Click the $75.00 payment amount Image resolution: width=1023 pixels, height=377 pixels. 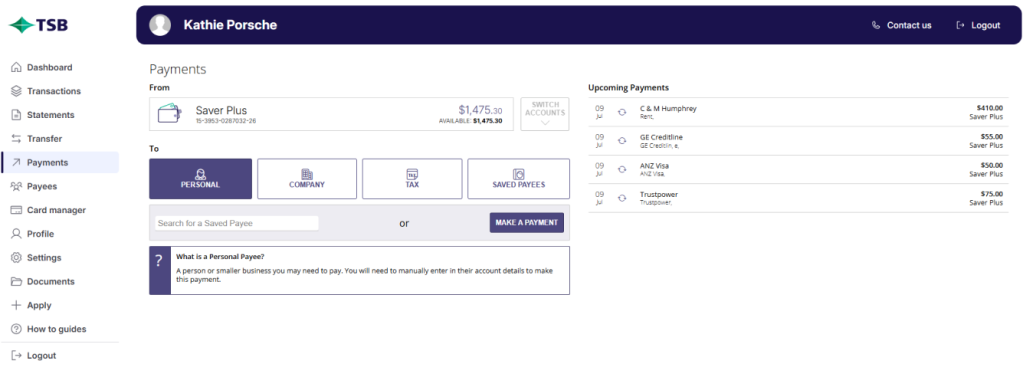click(992, 194)
